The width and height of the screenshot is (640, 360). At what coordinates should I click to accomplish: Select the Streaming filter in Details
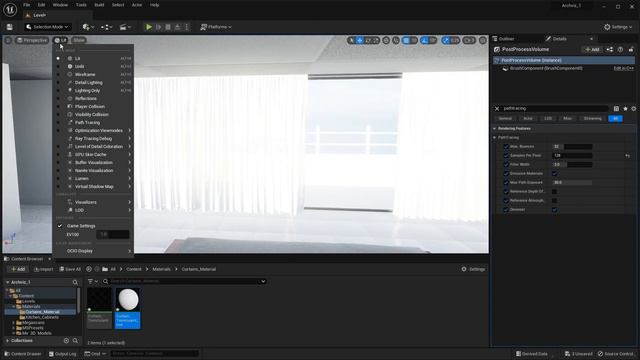(592, 118)
